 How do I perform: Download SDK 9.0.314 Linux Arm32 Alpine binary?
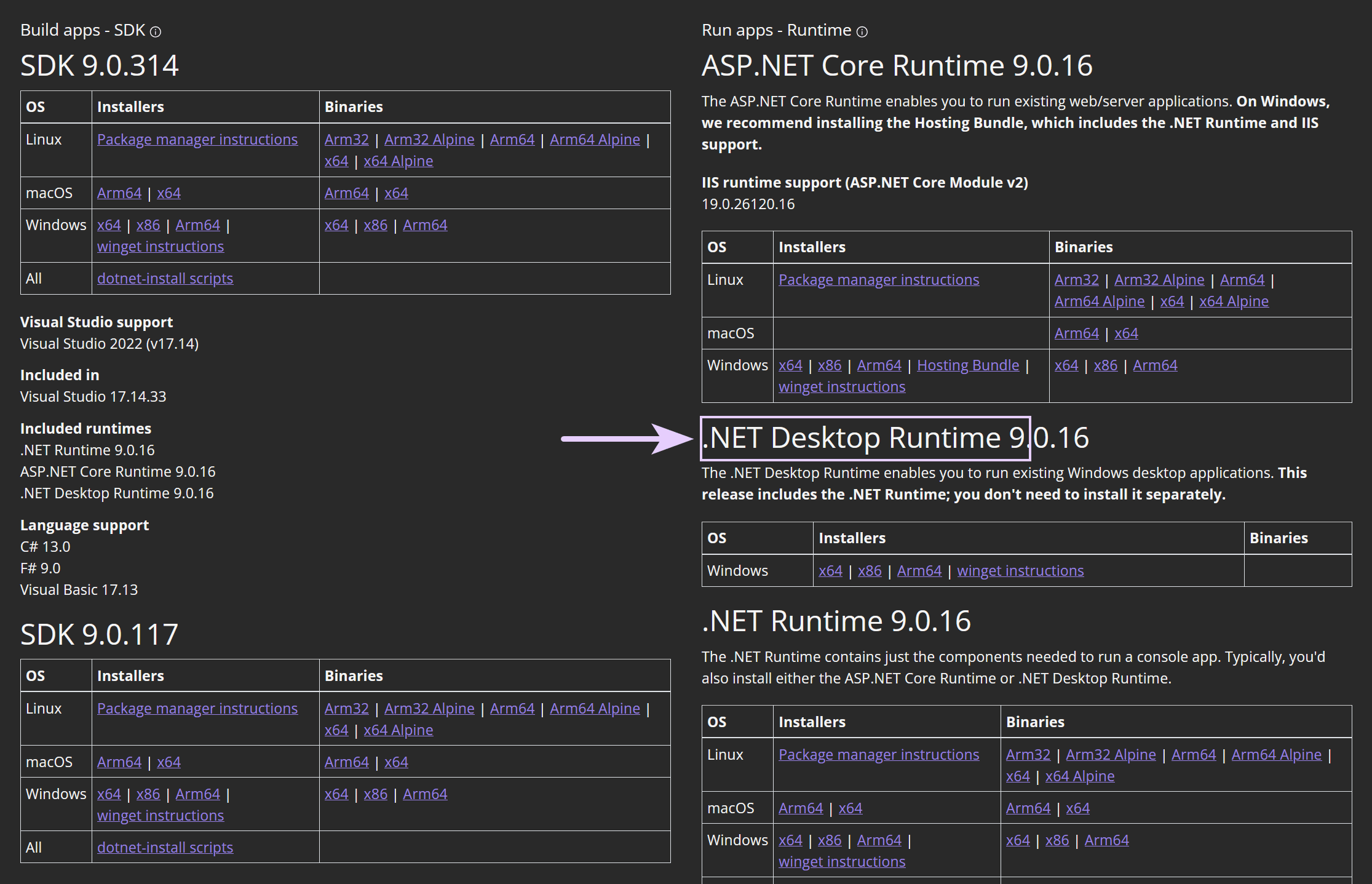click(x=429, y=140)
